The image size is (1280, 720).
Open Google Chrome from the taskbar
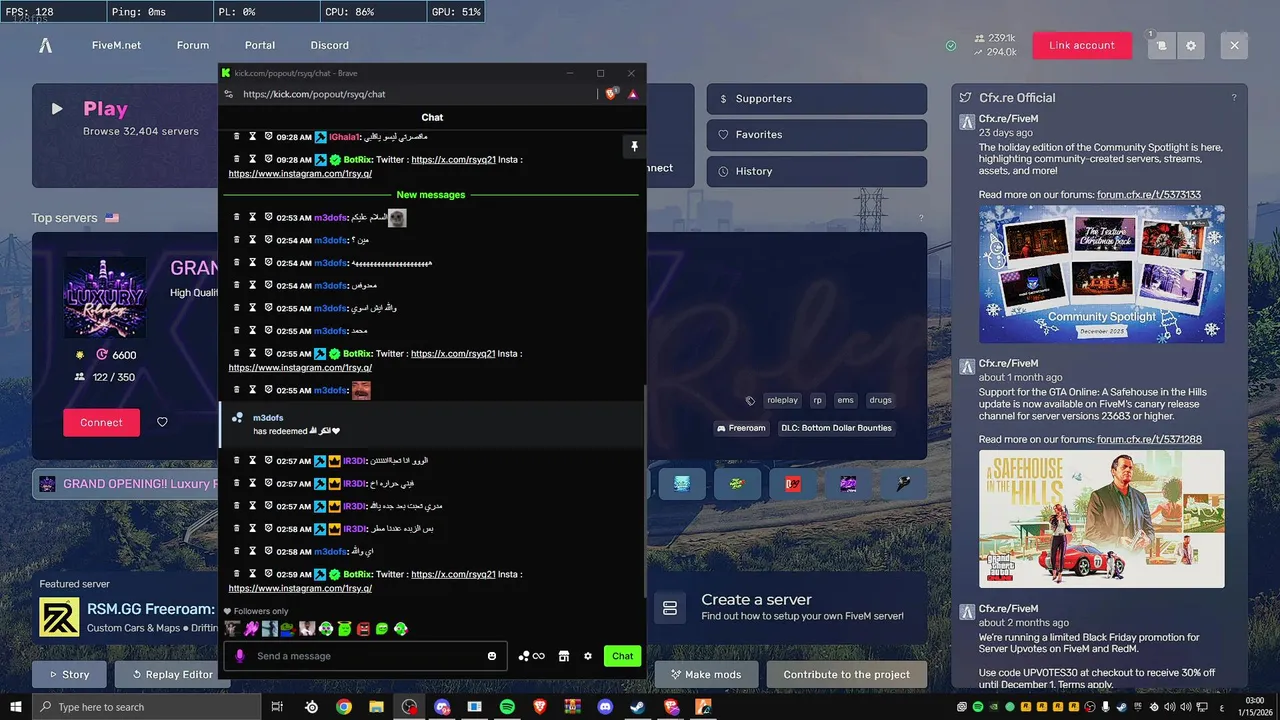click(344, 706)
